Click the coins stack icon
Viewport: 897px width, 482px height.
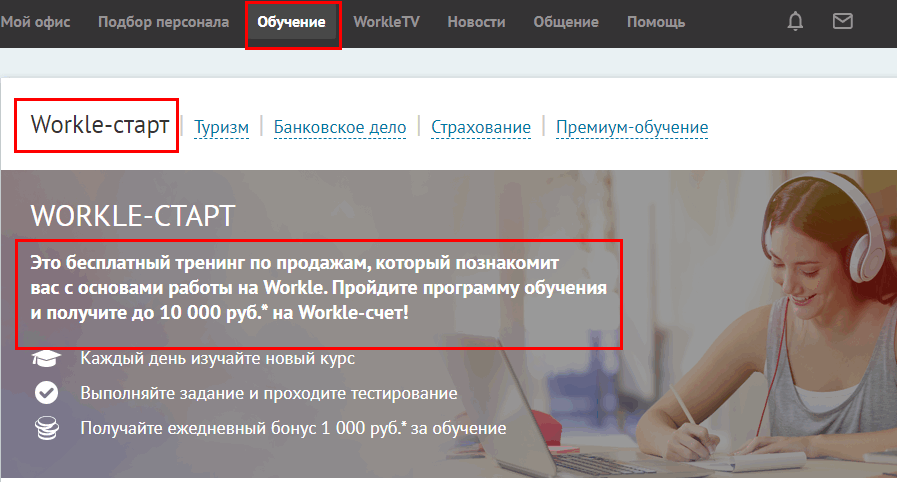tap(47, 428)
